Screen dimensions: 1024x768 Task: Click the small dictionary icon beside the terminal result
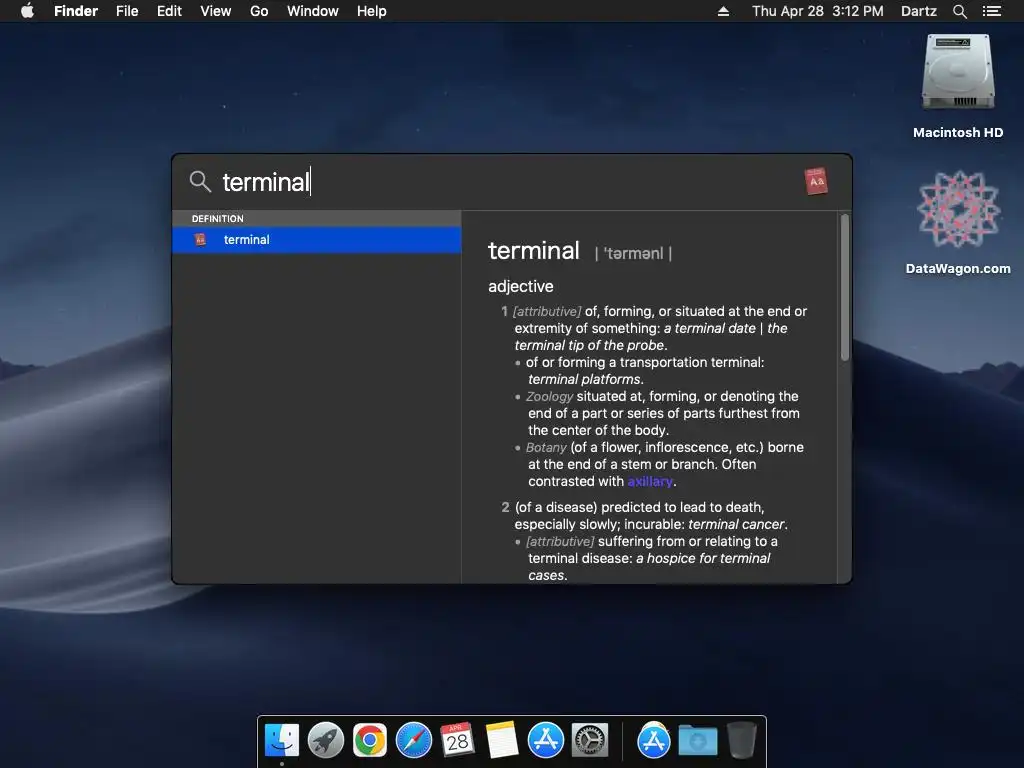click(x=200, y=240)
